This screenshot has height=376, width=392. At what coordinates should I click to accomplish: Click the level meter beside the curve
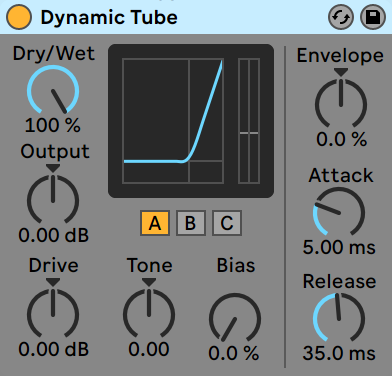coord(249,121)
